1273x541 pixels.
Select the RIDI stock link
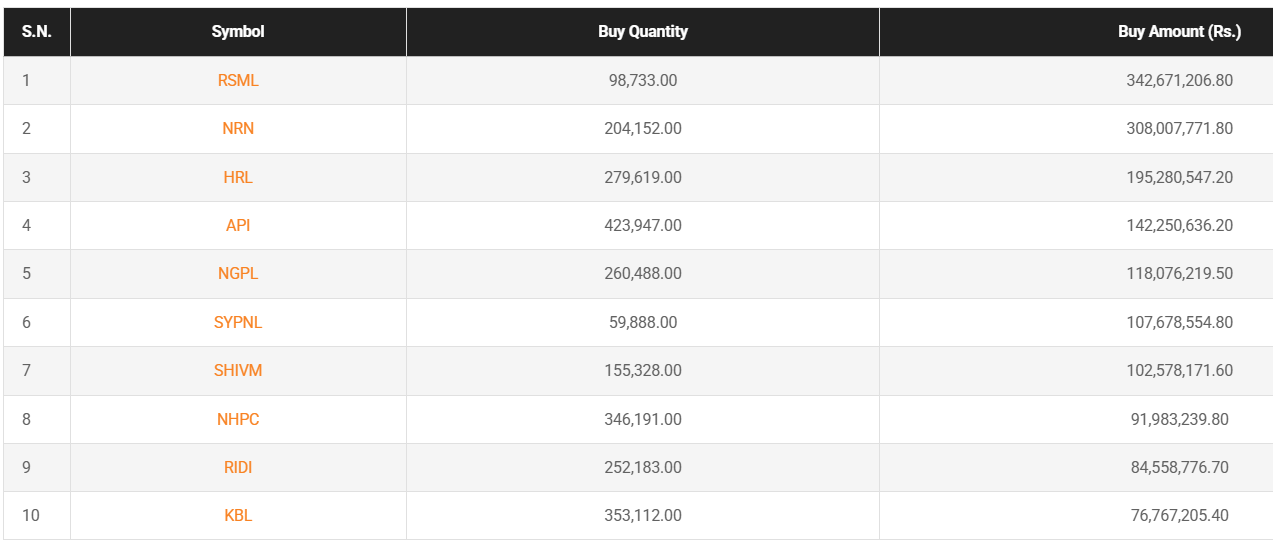click(x=238, y=467)
